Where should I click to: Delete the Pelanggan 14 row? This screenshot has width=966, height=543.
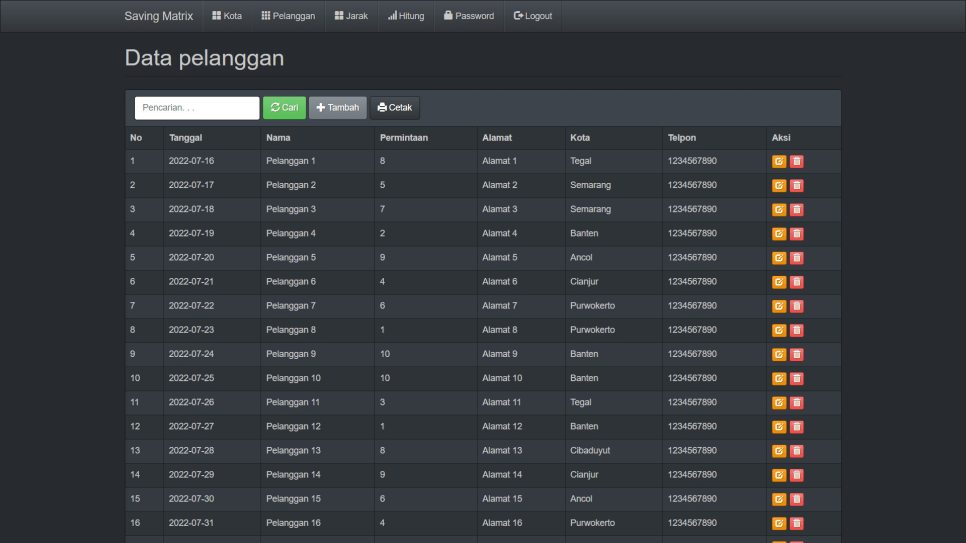click(797, 475)
